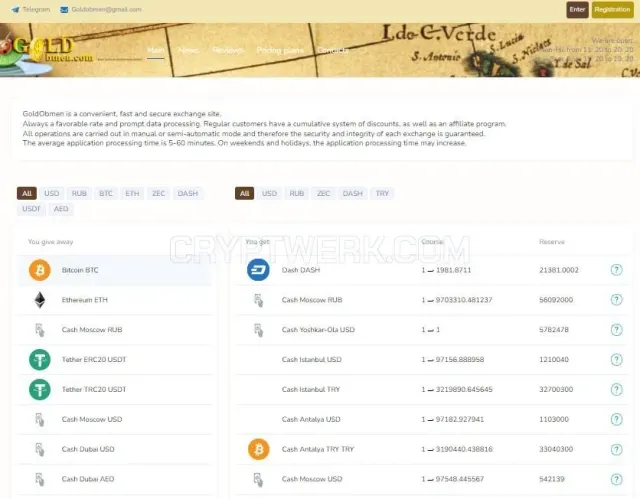Select Ethereum ETH row label
Screen dimensions: 640x499
point(84,300)
